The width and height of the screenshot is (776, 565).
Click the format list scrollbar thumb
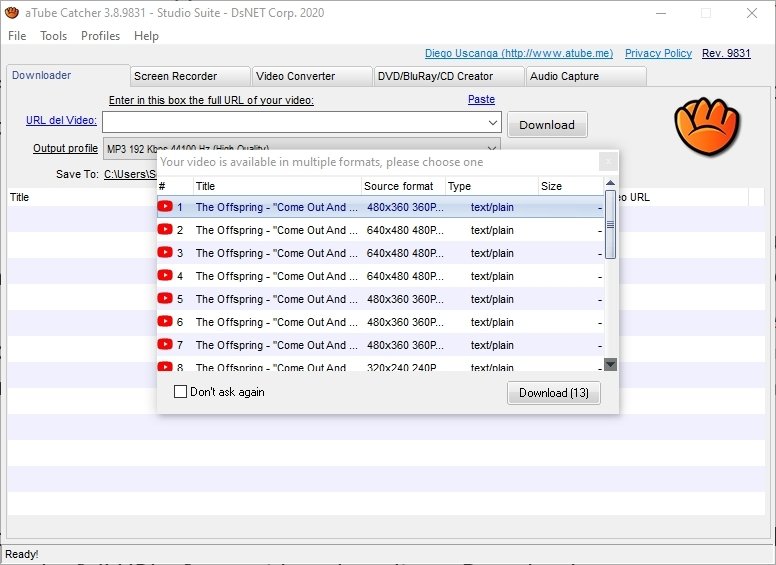611,225
